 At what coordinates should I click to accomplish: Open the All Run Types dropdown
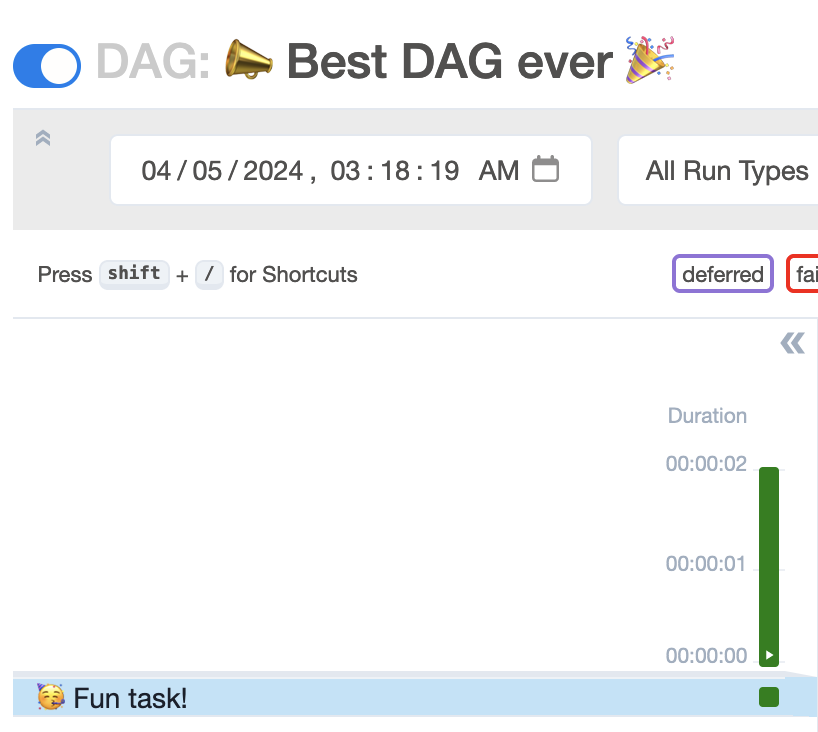(x=726, y=171)
